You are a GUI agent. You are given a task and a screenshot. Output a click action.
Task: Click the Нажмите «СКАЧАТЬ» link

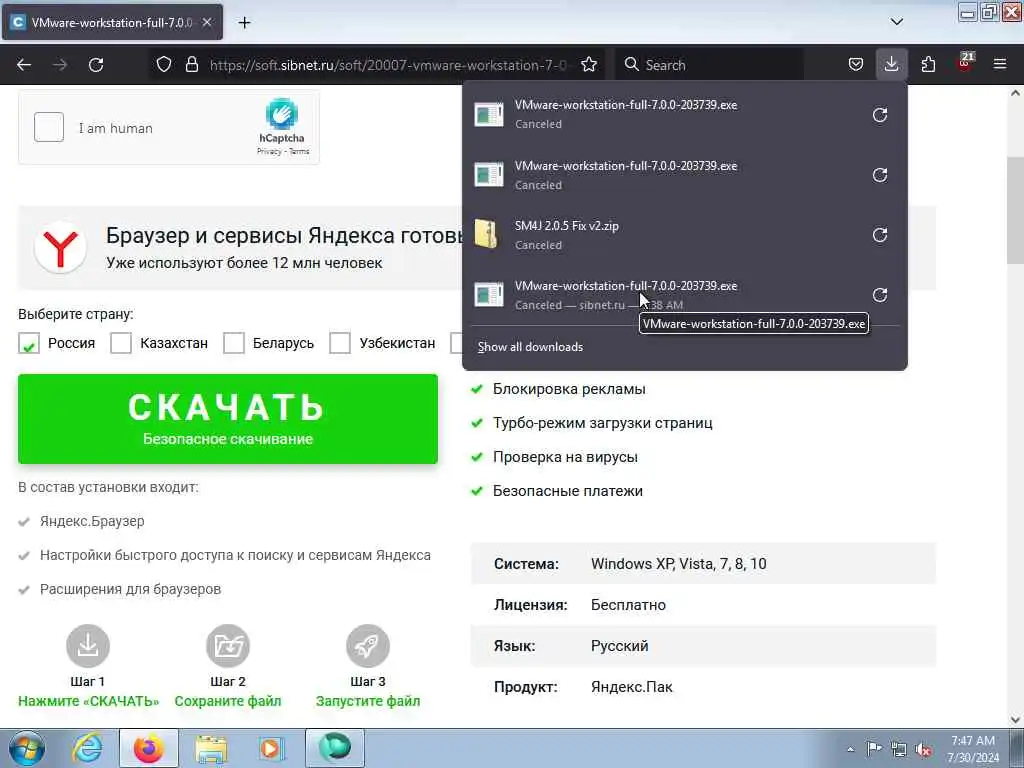pyautogui.click(x=89, y=701)
